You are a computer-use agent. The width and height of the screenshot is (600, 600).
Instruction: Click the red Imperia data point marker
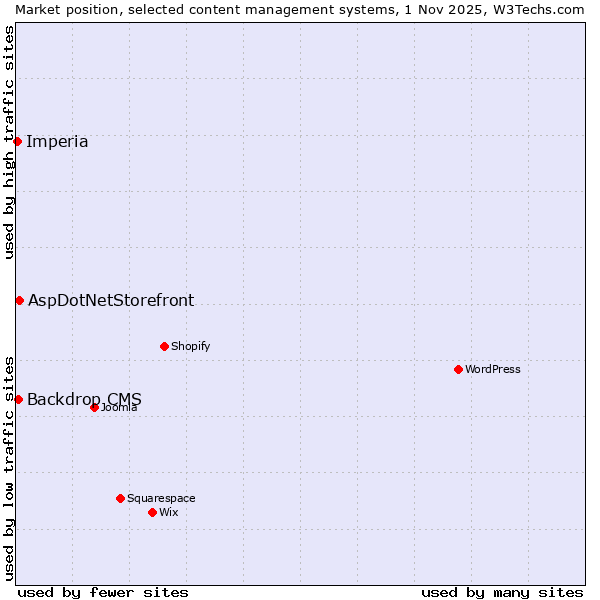(18, 141)
